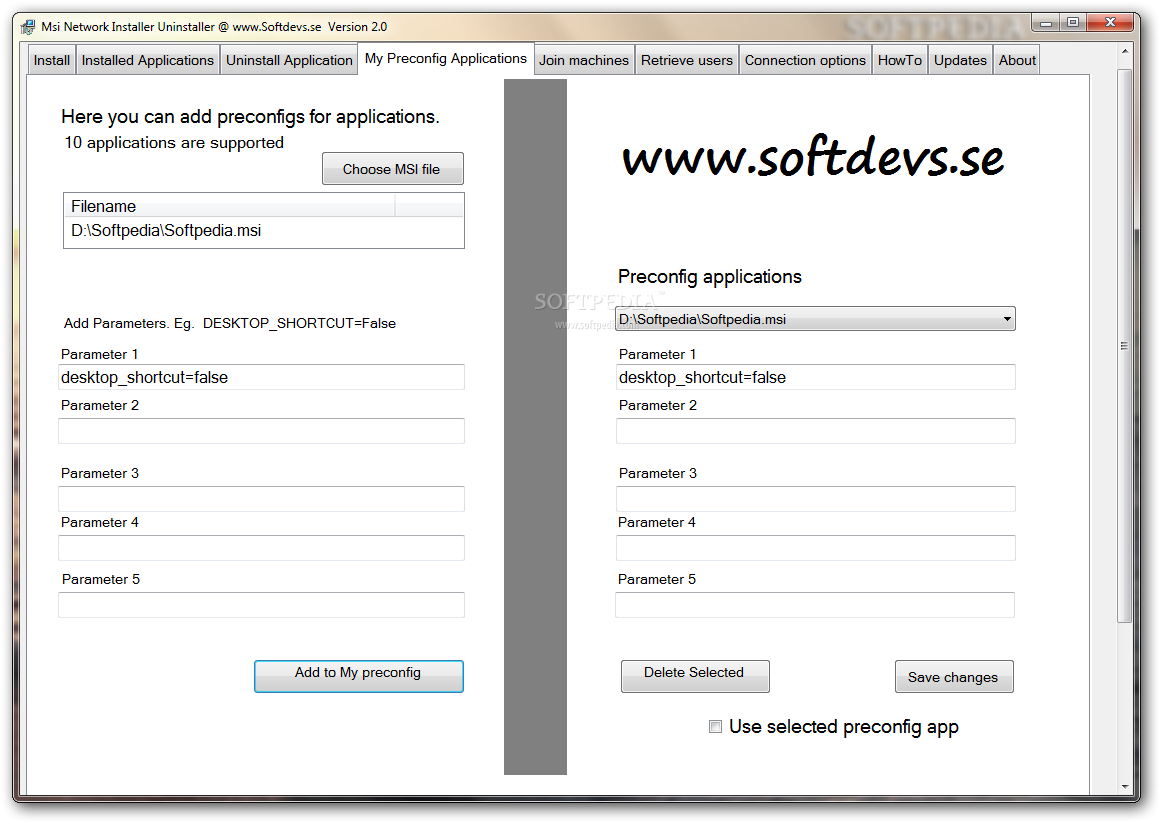Switch to Connection options tab

click(x=805, y=60)
